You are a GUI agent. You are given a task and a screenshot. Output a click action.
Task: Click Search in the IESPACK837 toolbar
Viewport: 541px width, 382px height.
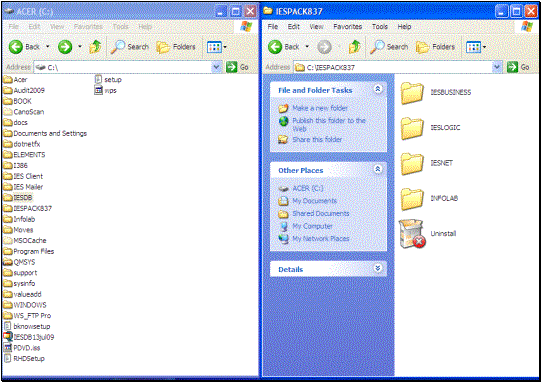(389, 47)
